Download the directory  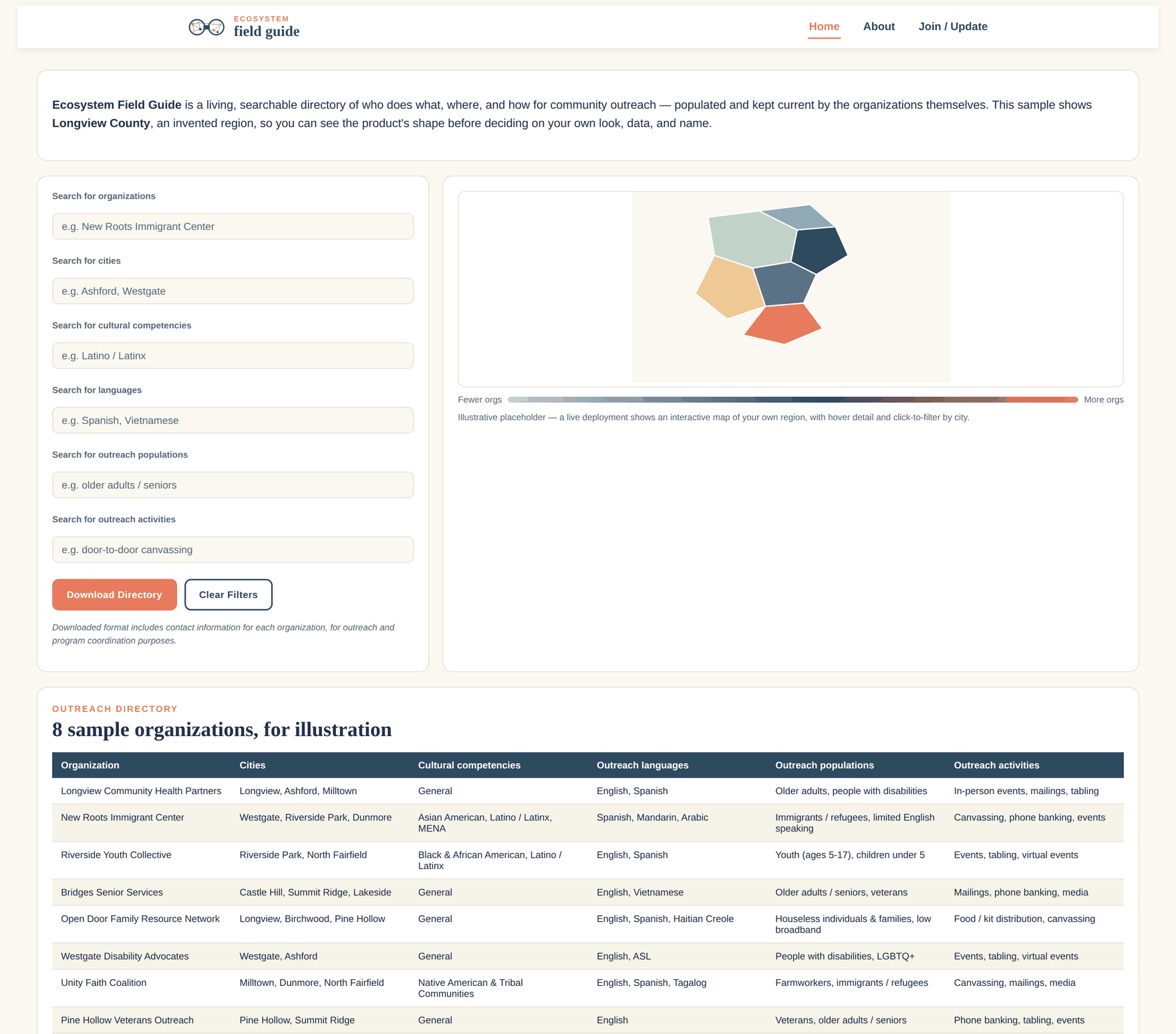(114, 594)
